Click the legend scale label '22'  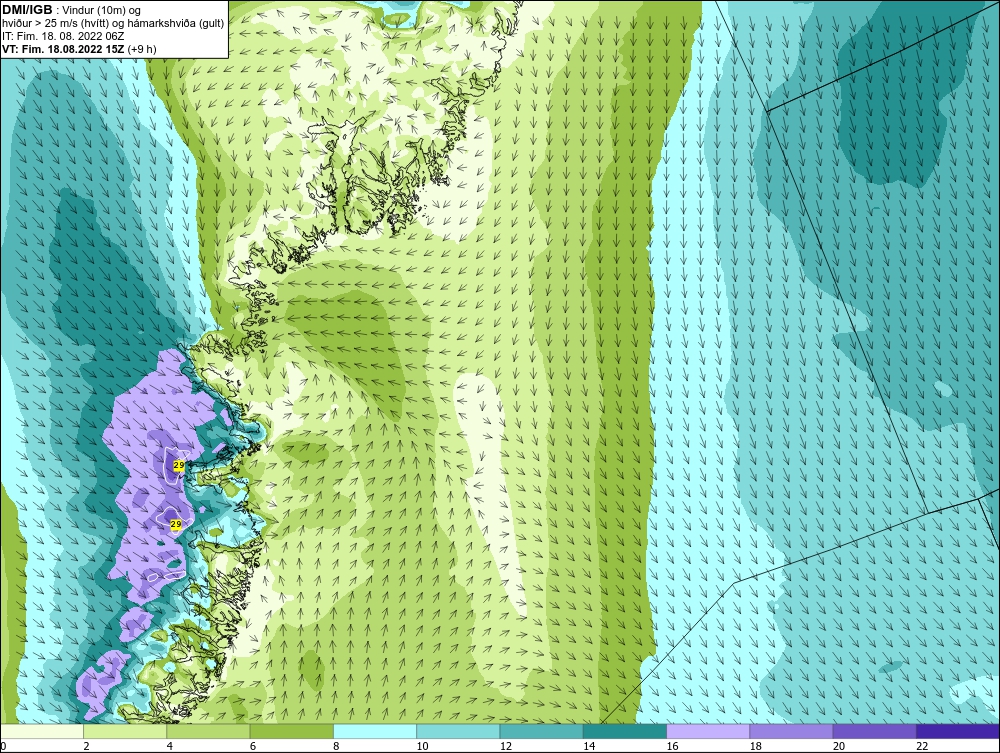coord(922,747)
